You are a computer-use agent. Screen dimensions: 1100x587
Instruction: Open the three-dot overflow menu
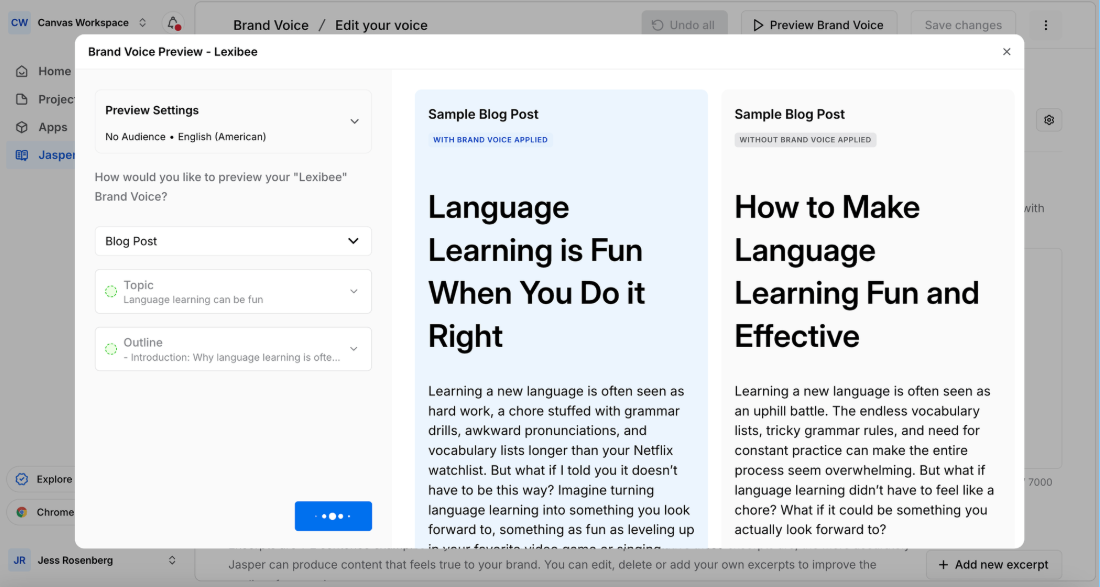tap(1045, 24)
